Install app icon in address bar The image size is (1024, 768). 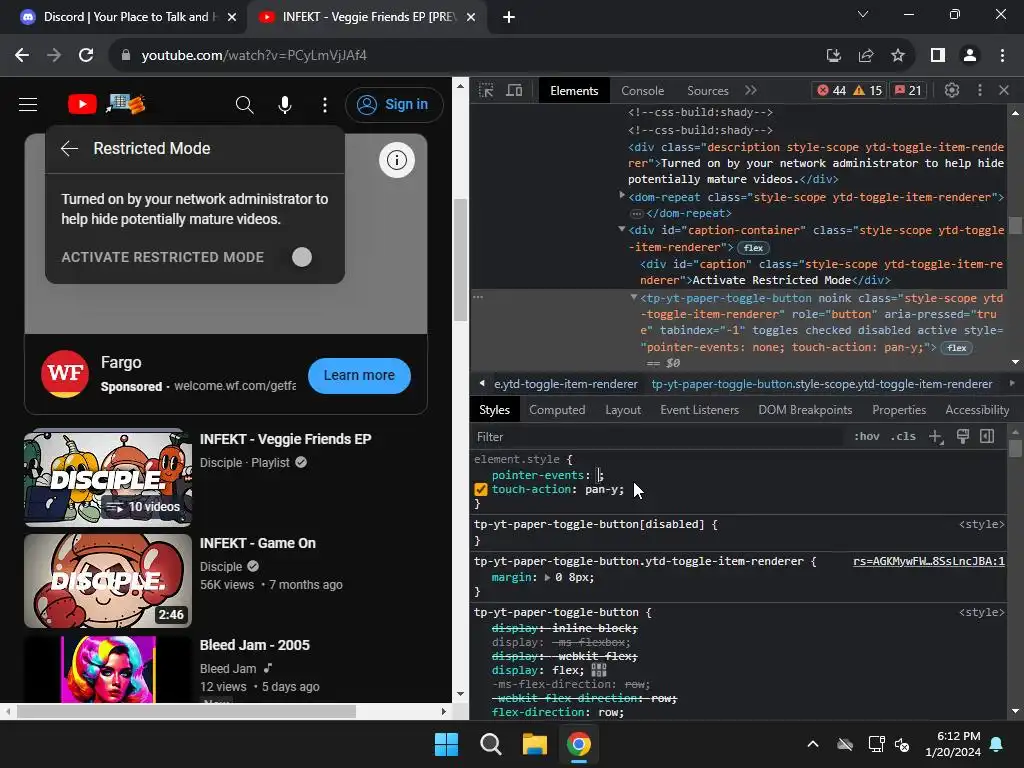(x=834, y=56)
